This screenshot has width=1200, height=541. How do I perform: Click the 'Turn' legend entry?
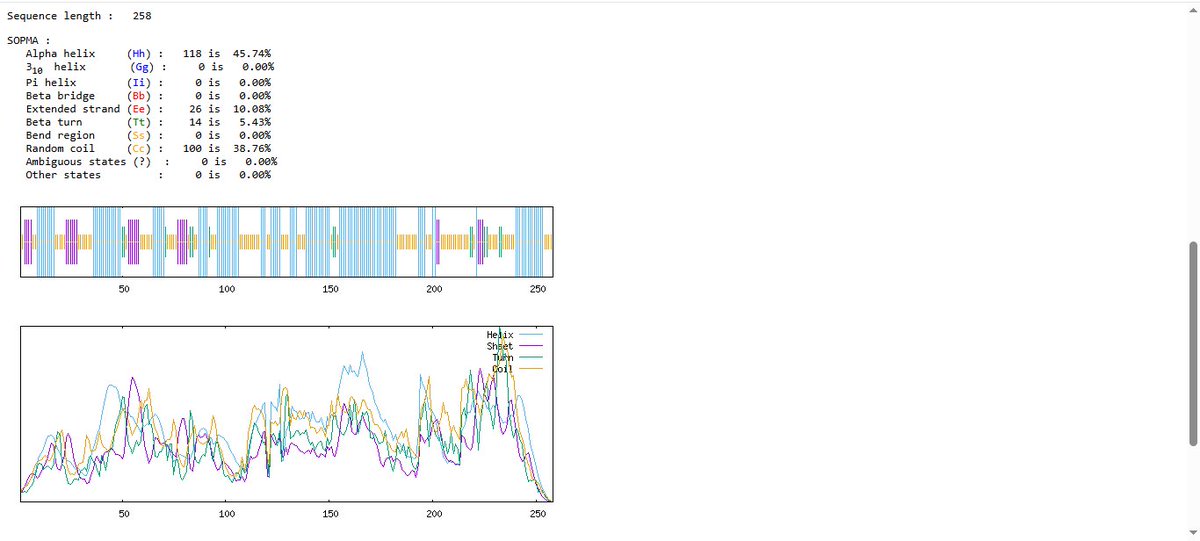tap(517, 358)
